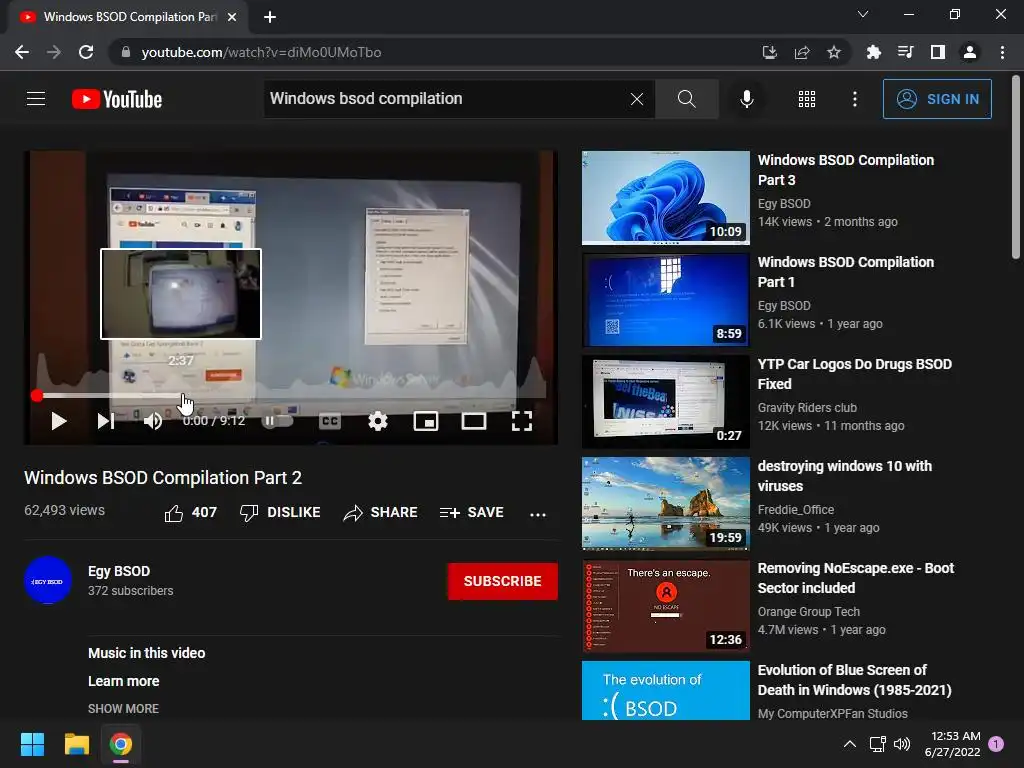Open Windows BSOD Compilation Part 3 thumbnail
Image resolution: width=1024 pixels, height=768 pixels.
(665, 198)
